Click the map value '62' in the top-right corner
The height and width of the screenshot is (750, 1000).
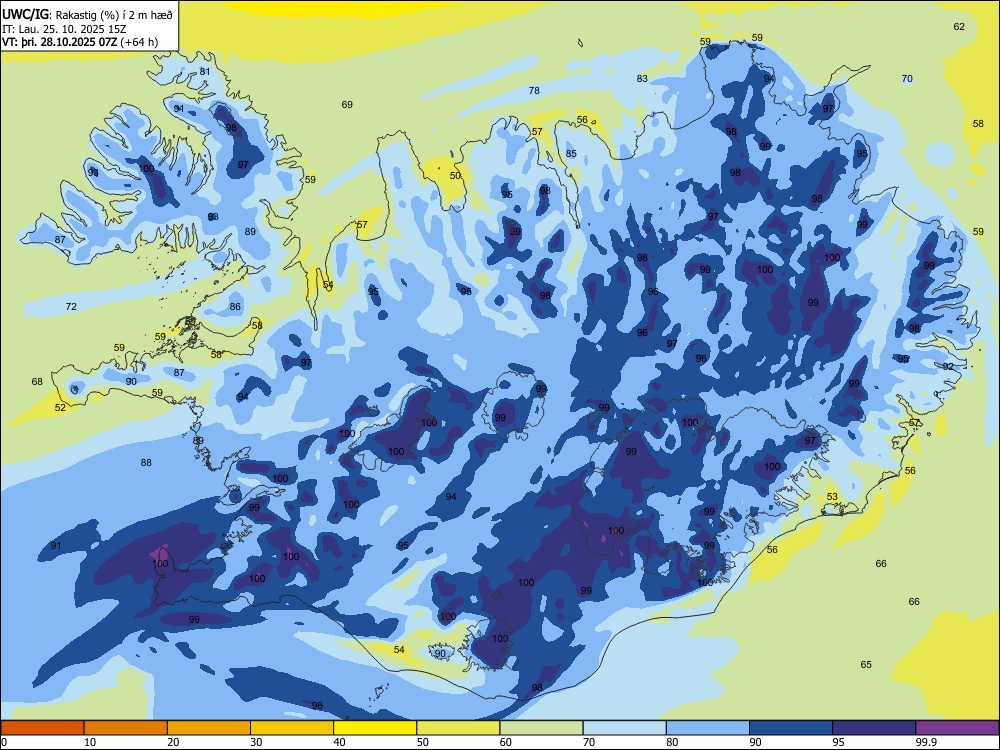pyautogui.click(x=959, y=26)
